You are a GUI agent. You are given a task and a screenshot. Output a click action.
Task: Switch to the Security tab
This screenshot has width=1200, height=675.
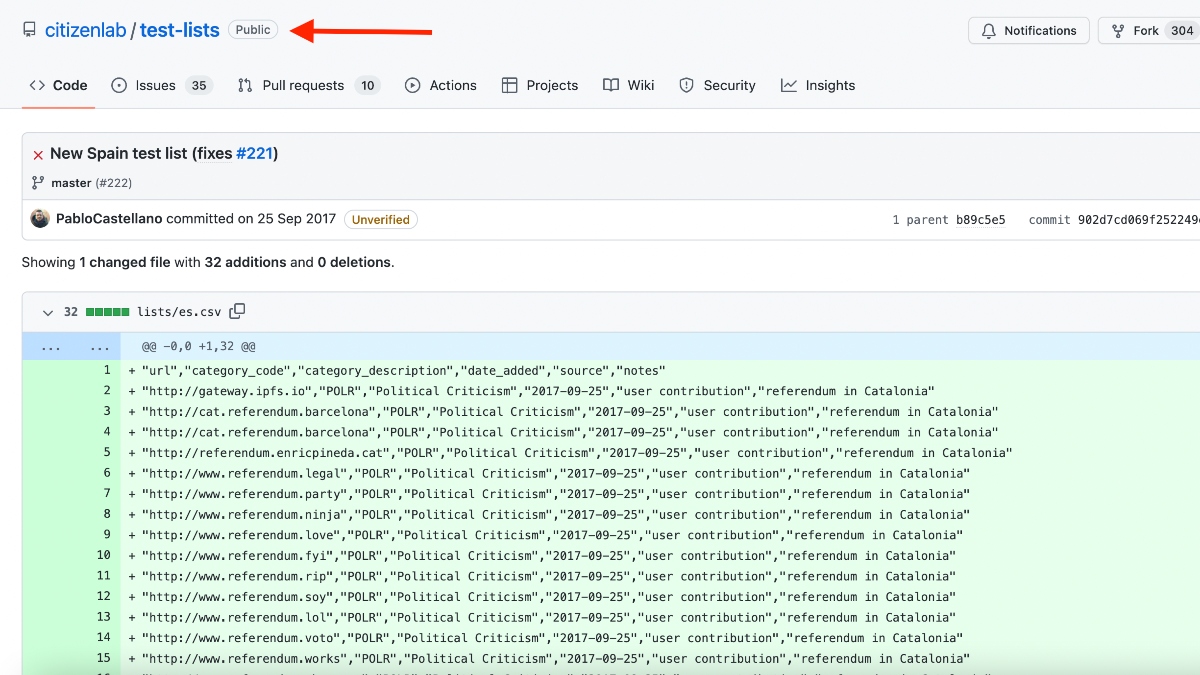pos(717,85)
